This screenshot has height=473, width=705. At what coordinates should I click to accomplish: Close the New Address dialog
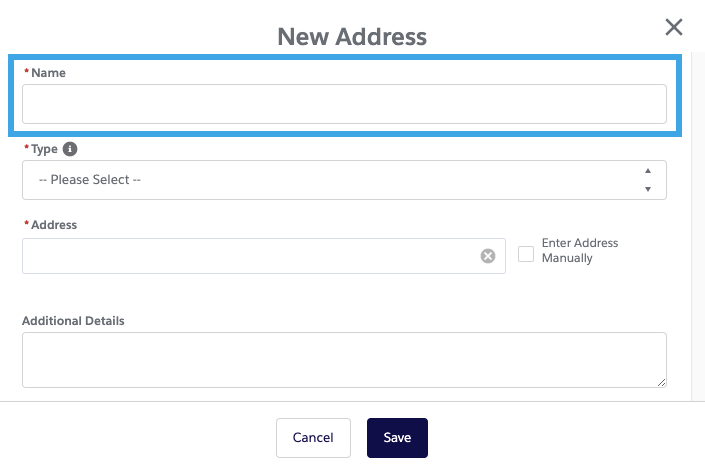pos(674,27)
